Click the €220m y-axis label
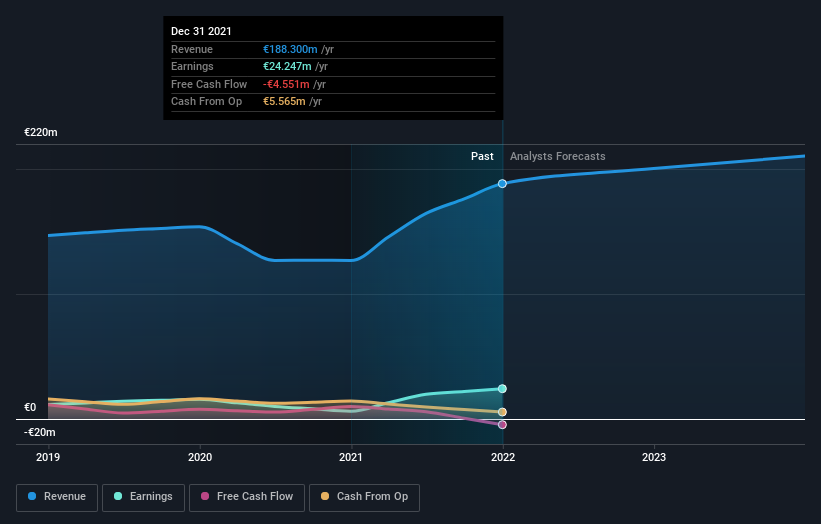Screen dimensions: 821x524 pos(41,132)
